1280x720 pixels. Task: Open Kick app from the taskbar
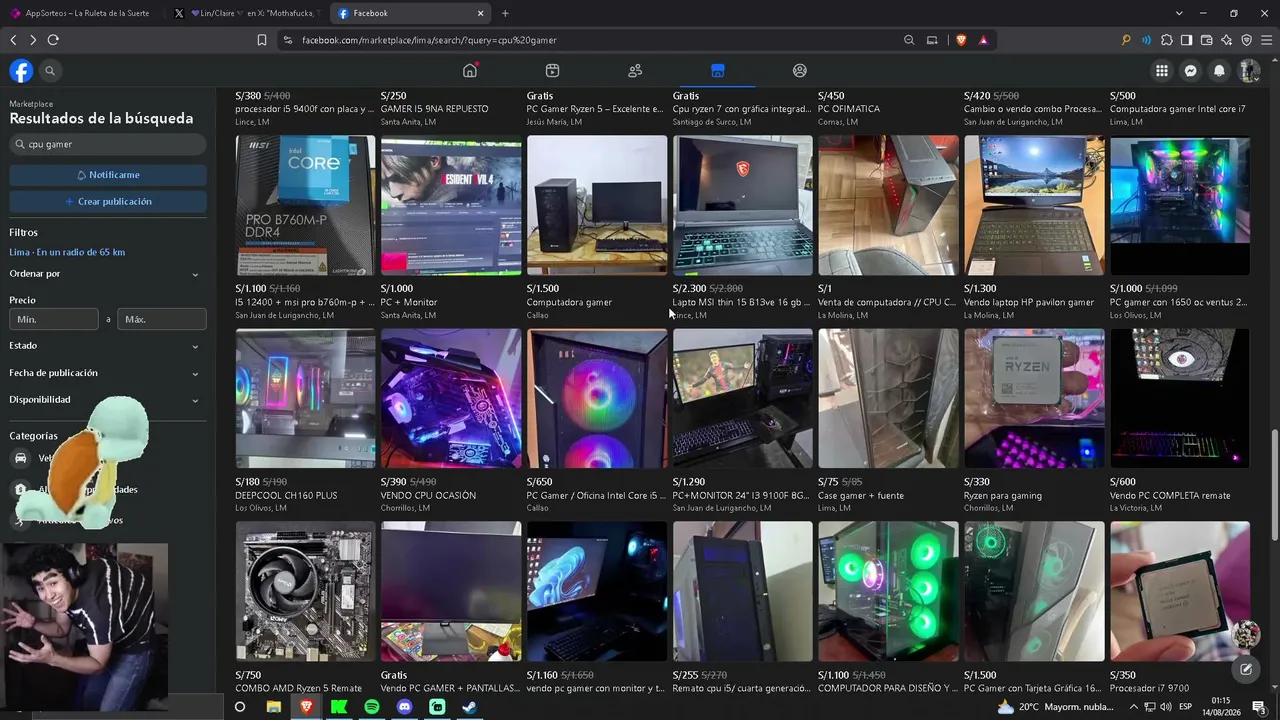tap(339, 707)
